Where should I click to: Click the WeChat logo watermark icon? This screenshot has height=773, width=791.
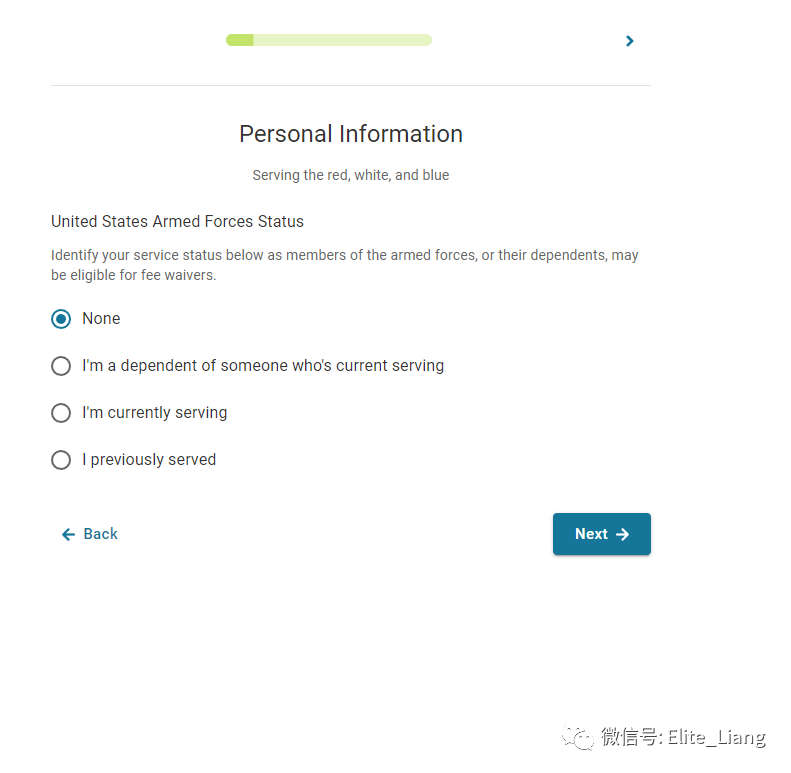pos(578,738)
